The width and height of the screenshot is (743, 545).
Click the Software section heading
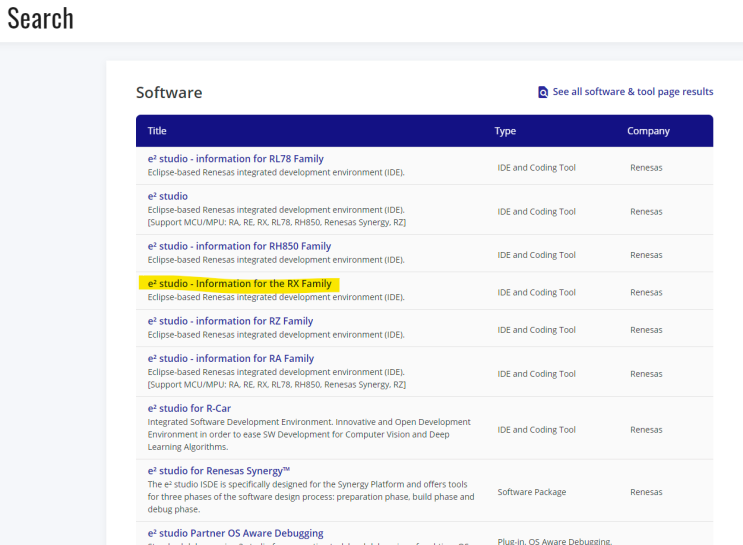(x=169, y=93)
